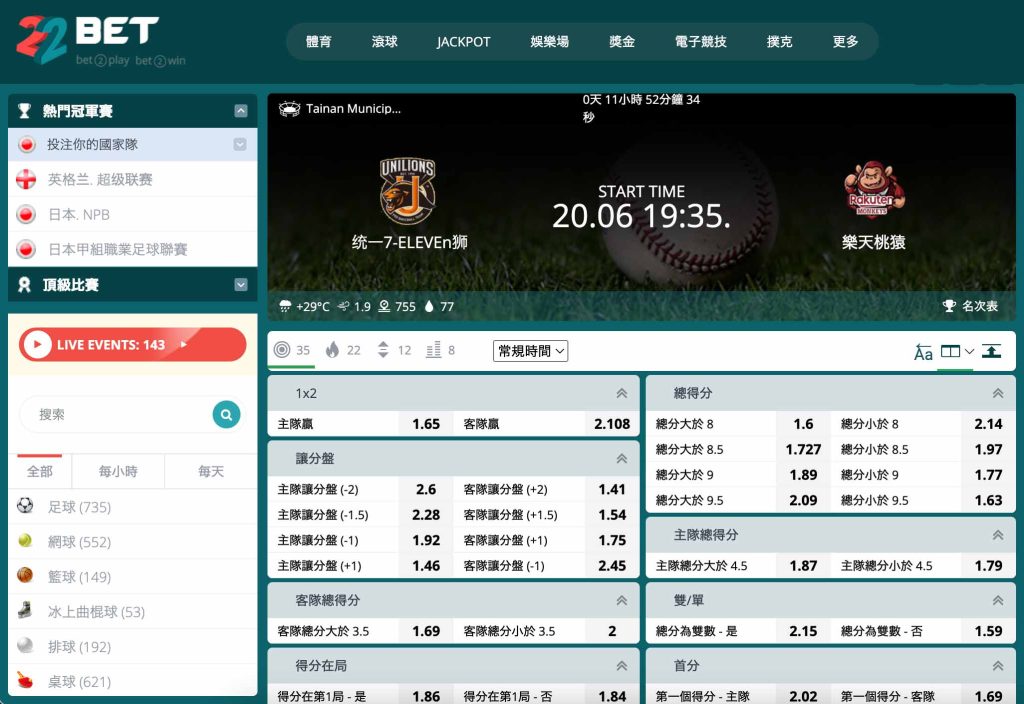1024x704 pixels.
Task: Open the 更多 menu
Action: coord(845,42)
